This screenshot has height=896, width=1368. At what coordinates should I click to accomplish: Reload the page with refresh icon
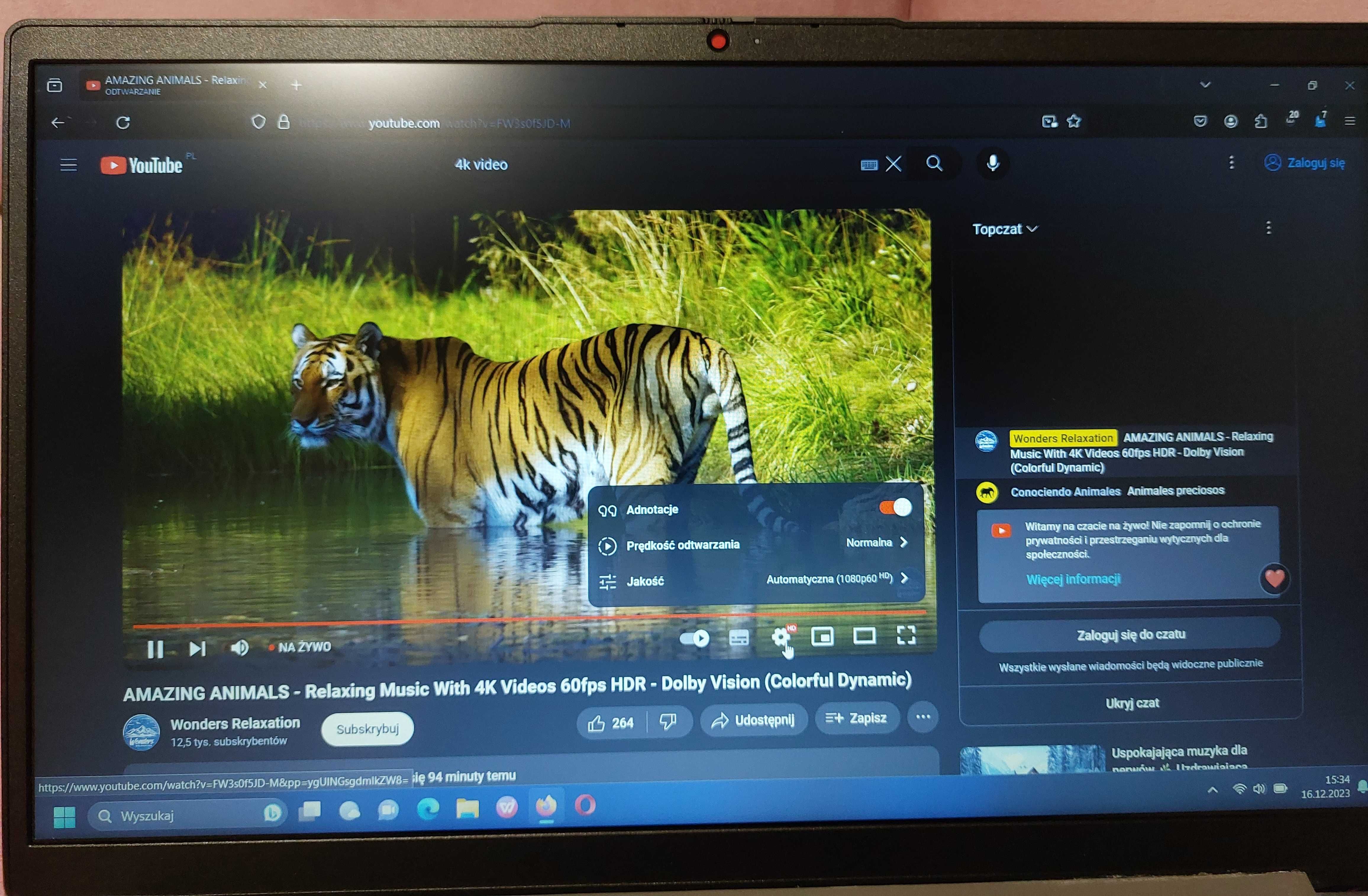[123, 122]
